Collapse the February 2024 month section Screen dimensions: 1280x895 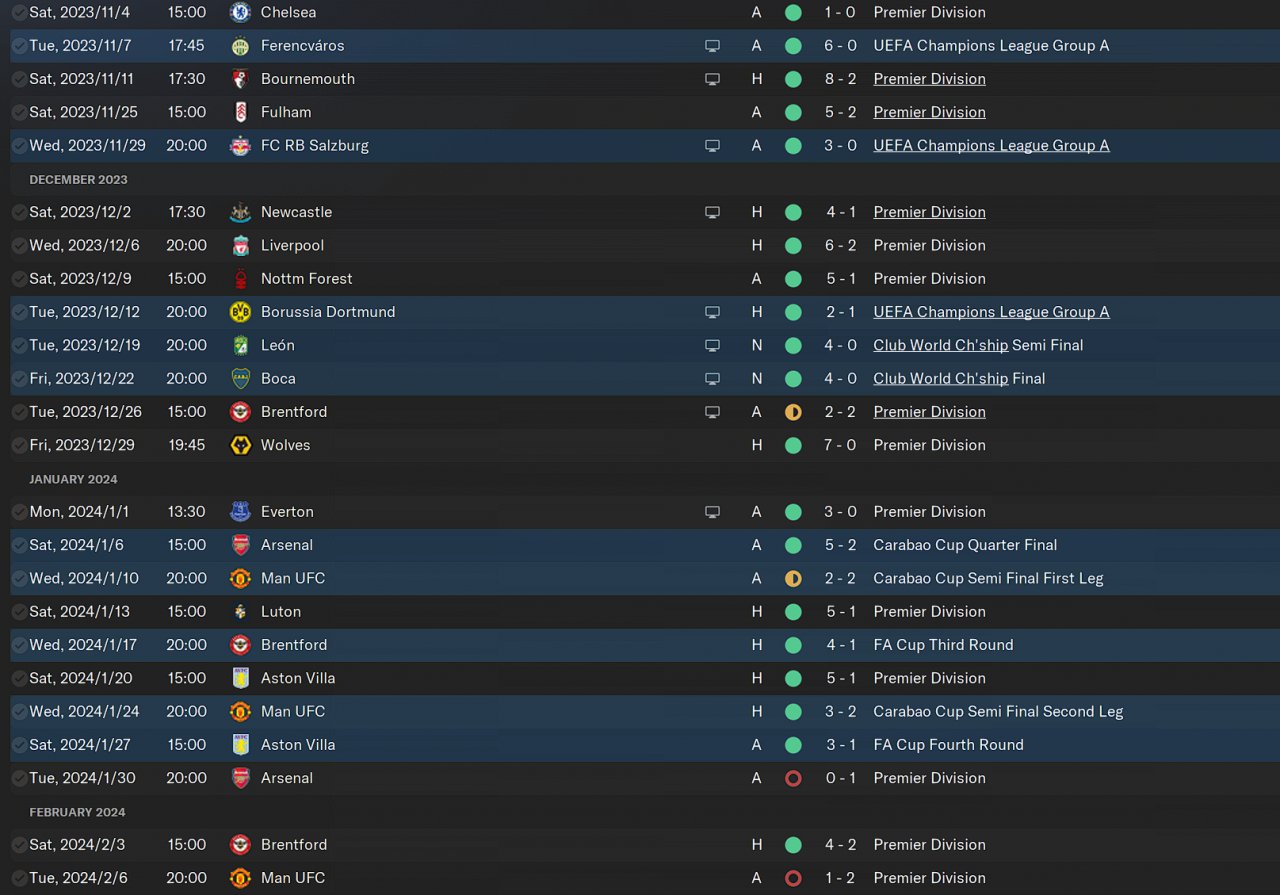pos(77,812)
